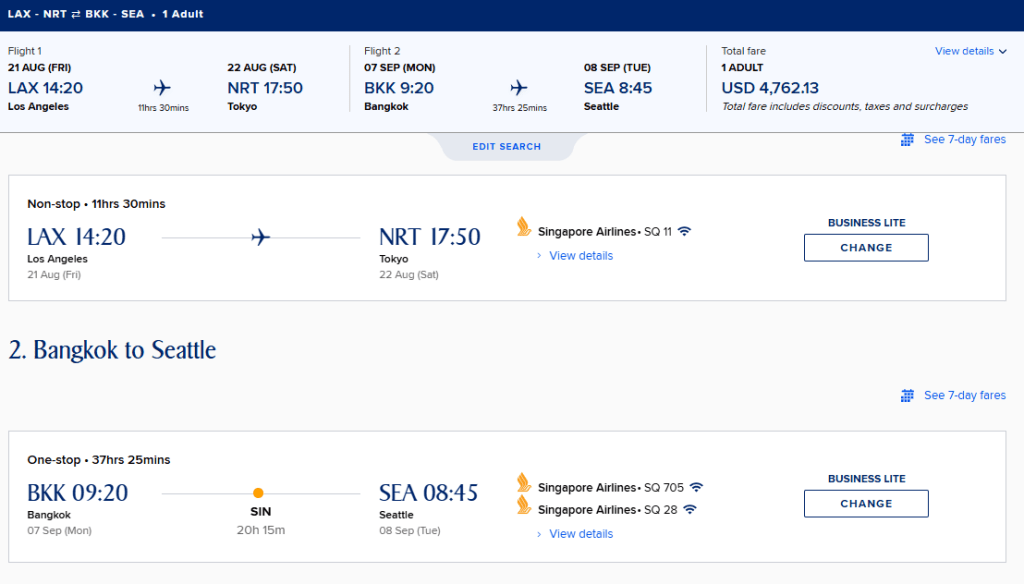Screen dimensions: 1024x584
Task: Open See 7-day fares link near the top
Action: (964, 140)
